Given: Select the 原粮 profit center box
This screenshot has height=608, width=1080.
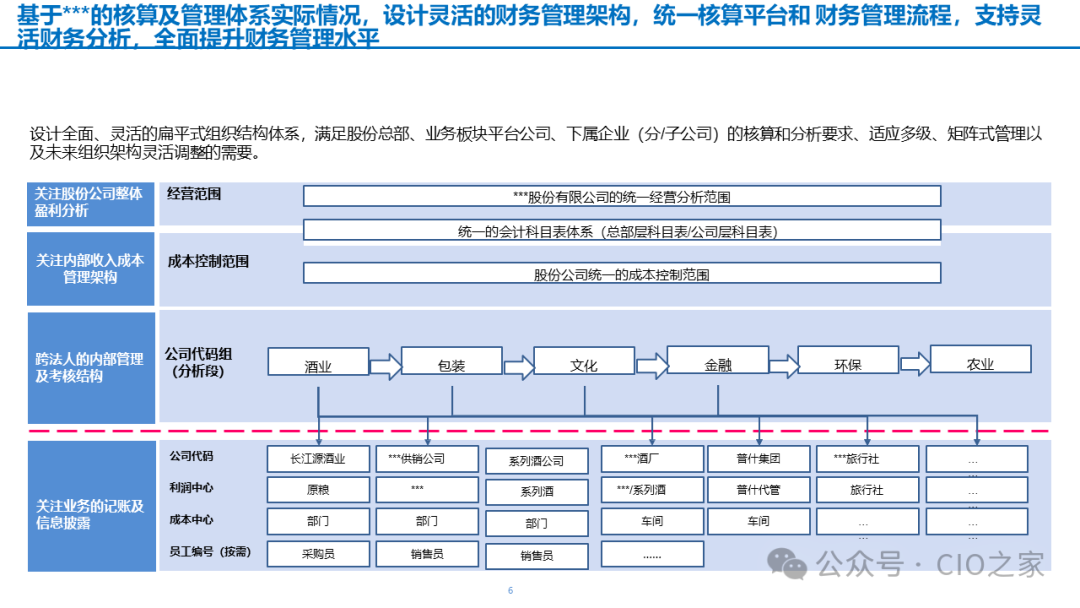Looking at the screenshot, I should 318,490.
